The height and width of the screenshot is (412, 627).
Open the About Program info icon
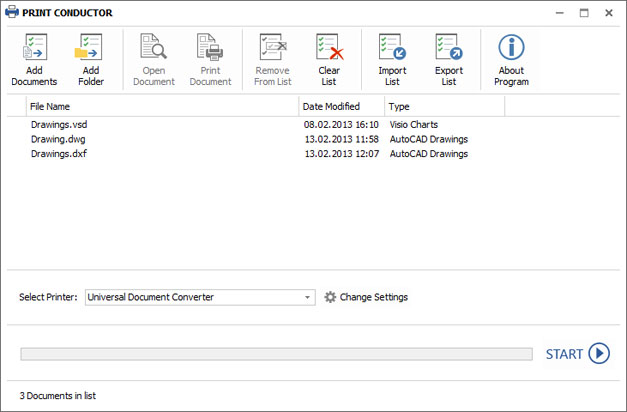tap(511, 47)
